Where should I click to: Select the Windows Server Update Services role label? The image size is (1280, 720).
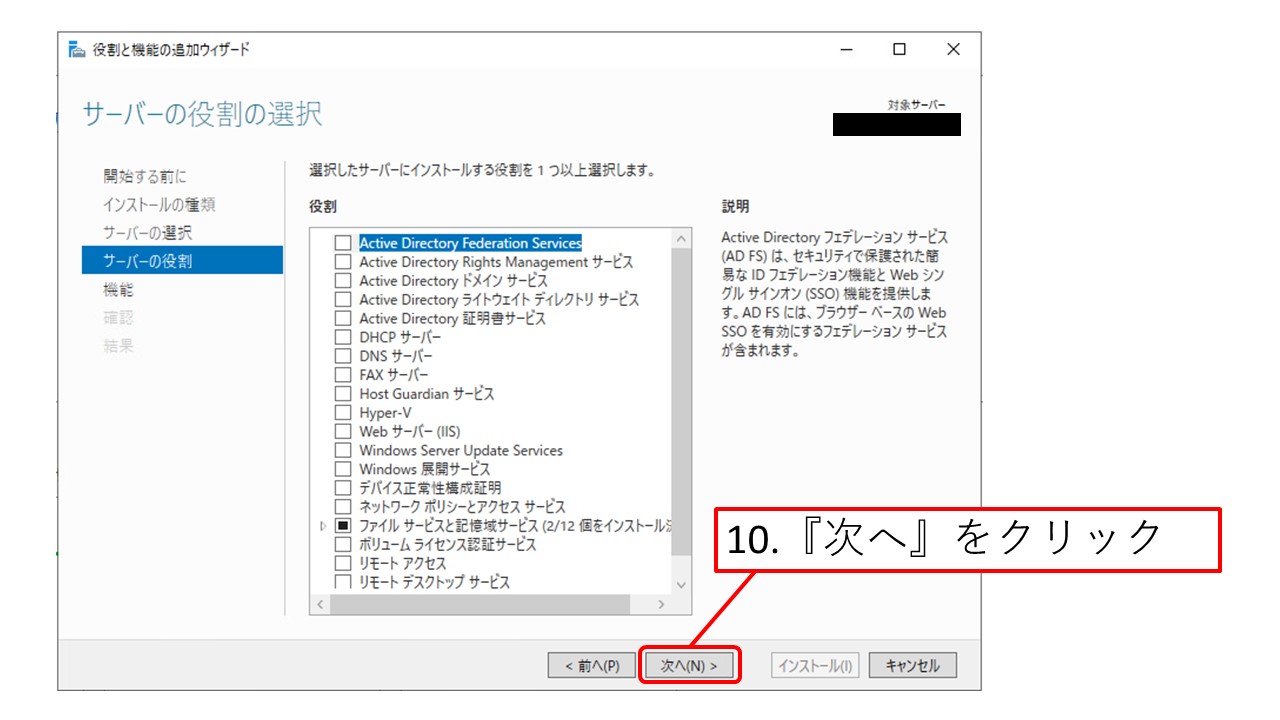461,451
